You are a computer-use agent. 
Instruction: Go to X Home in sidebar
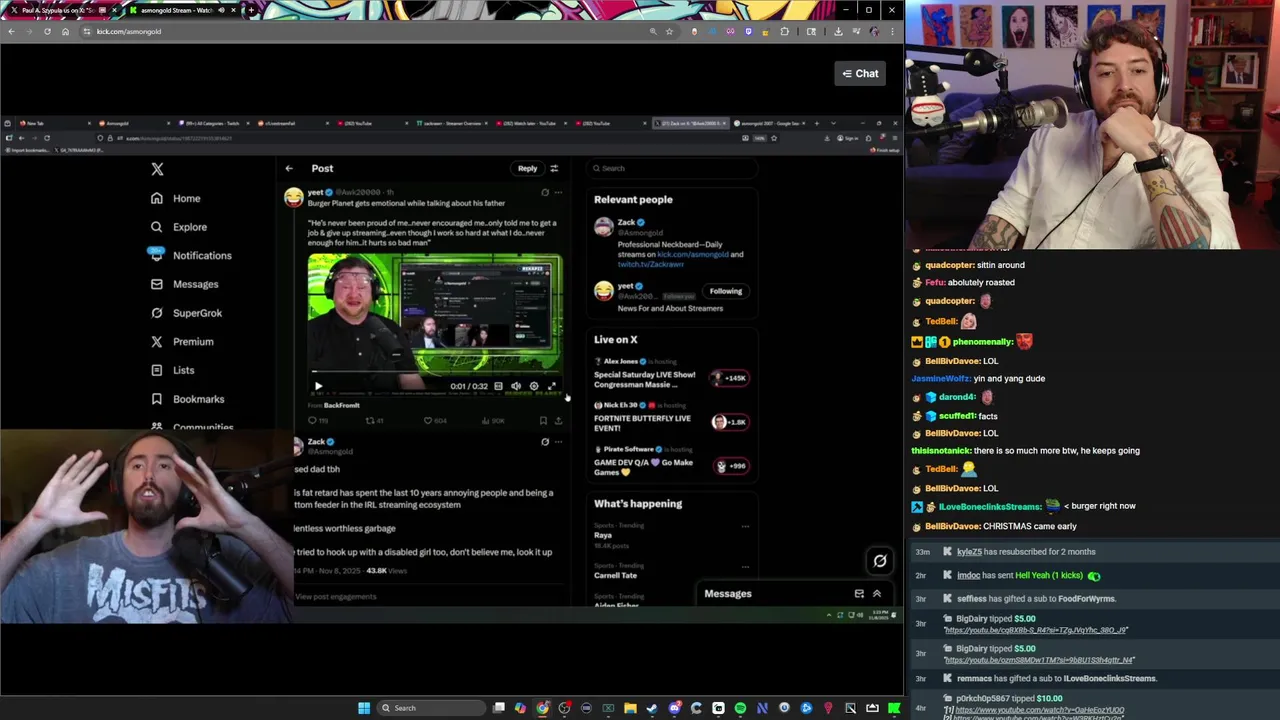coord(176,198)
